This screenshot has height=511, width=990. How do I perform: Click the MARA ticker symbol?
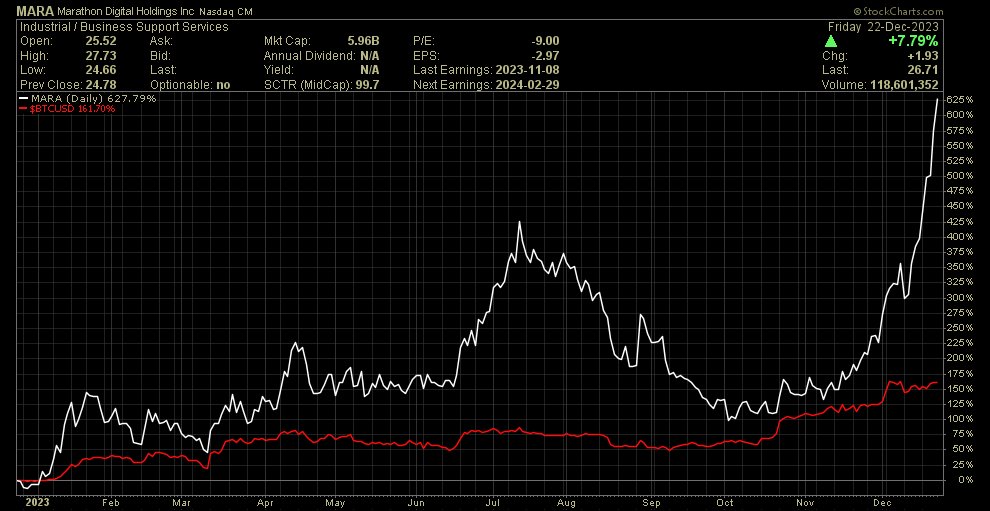[37, 11]
